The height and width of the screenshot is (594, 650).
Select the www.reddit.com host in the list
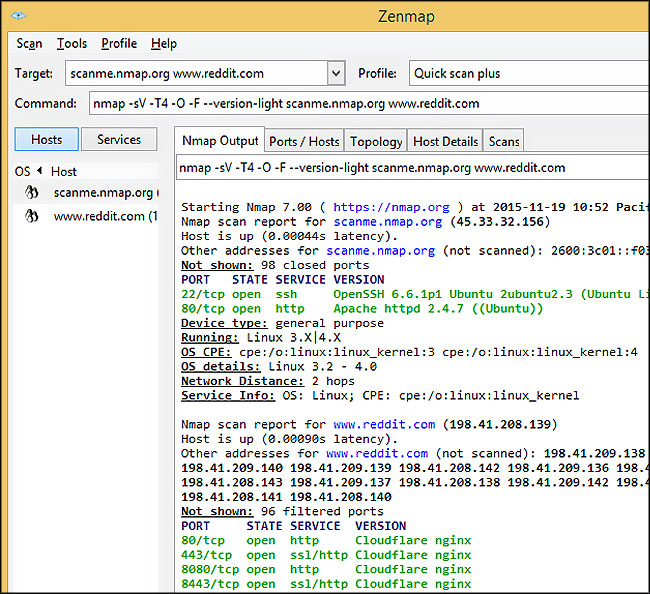point(86,216)
